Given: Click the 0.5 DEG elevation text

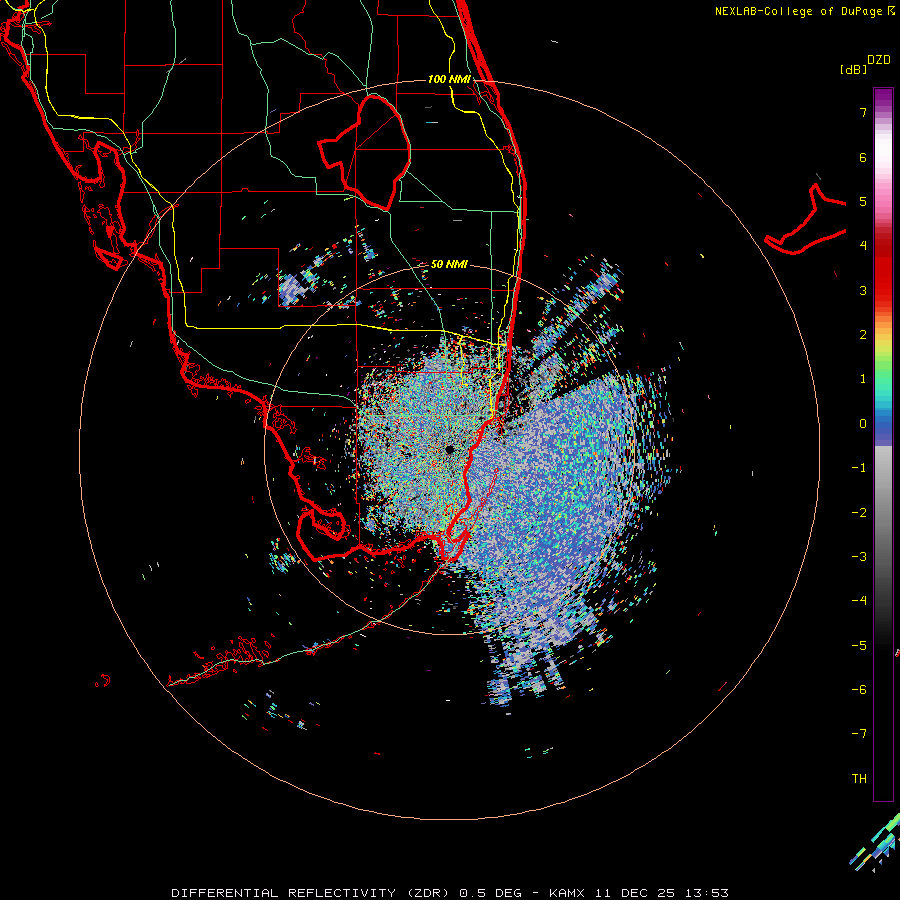Looking at the screenshot, I should click(490, 893).
